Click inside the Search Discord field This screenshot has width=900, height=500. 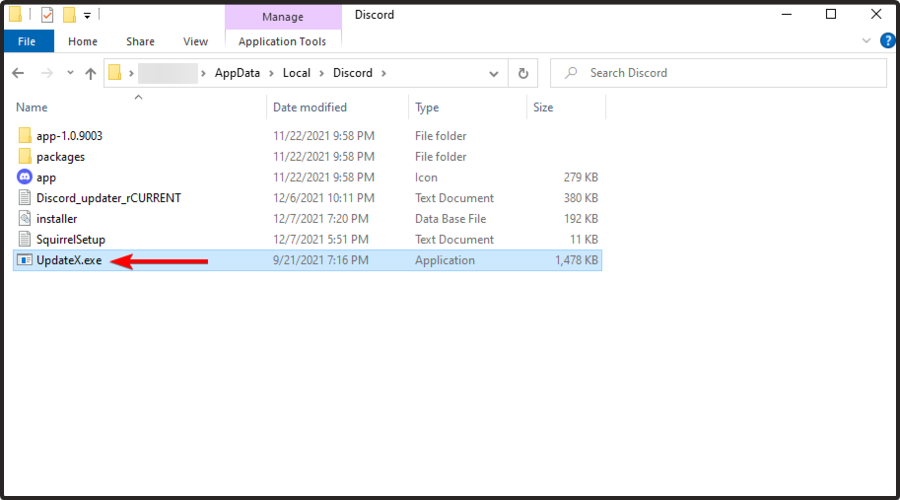718,73
